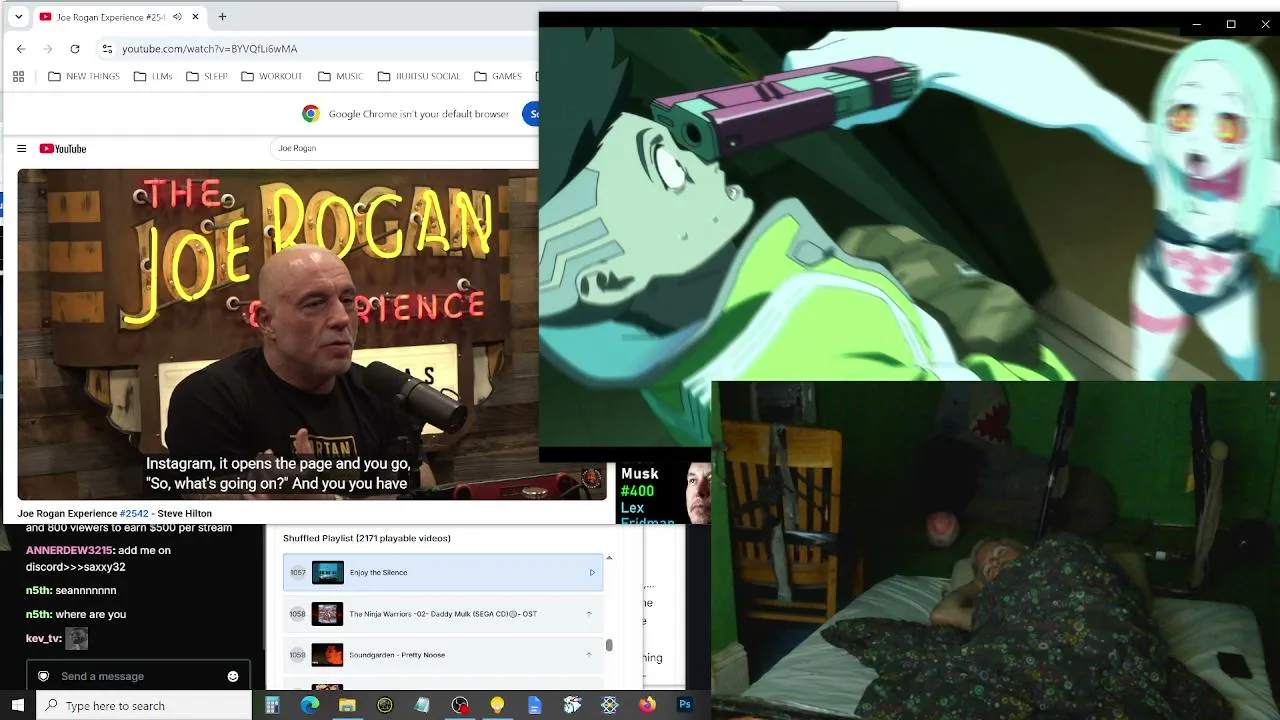
Task: Mute the tab audio speaker icon
Action: click(177, 17)
